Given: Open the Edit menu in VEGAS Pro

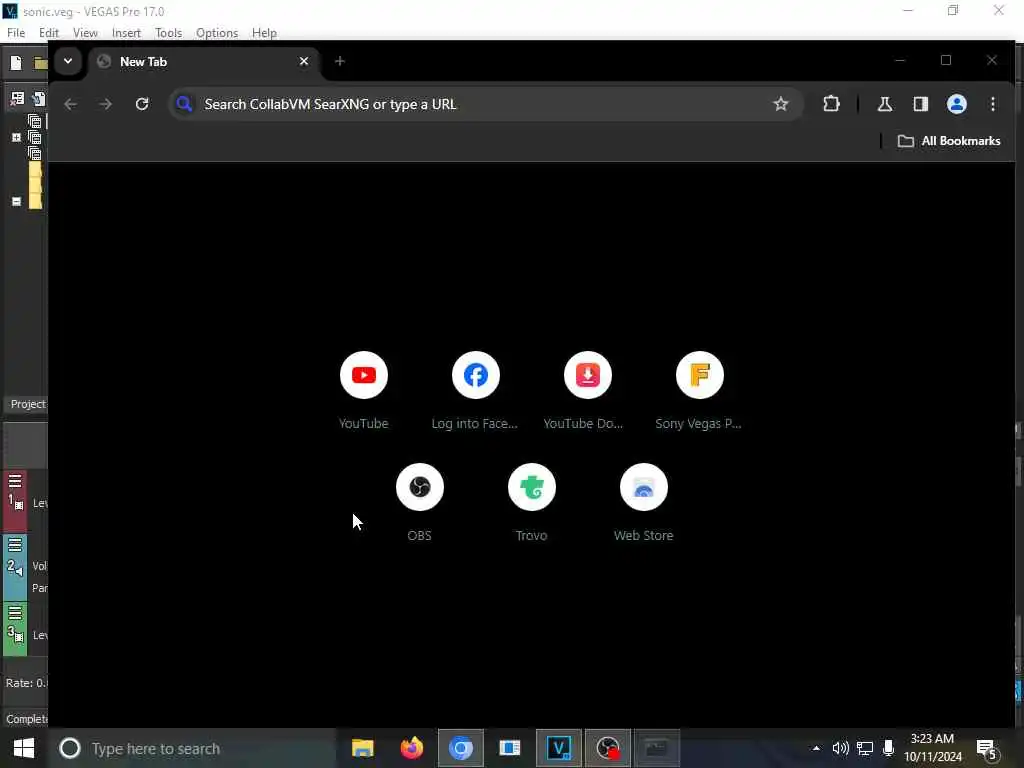Looking at the screenshot, I should [49, 33].
